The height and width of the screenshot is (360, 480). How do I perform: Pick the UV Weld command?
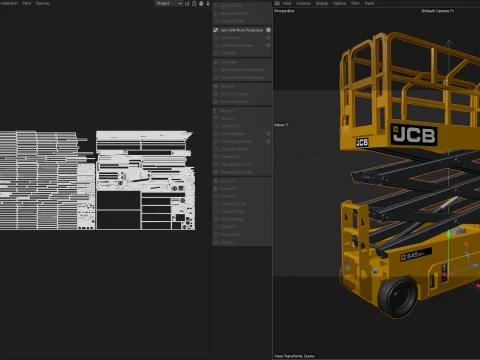pyautogui.click(x=242, y=53)
